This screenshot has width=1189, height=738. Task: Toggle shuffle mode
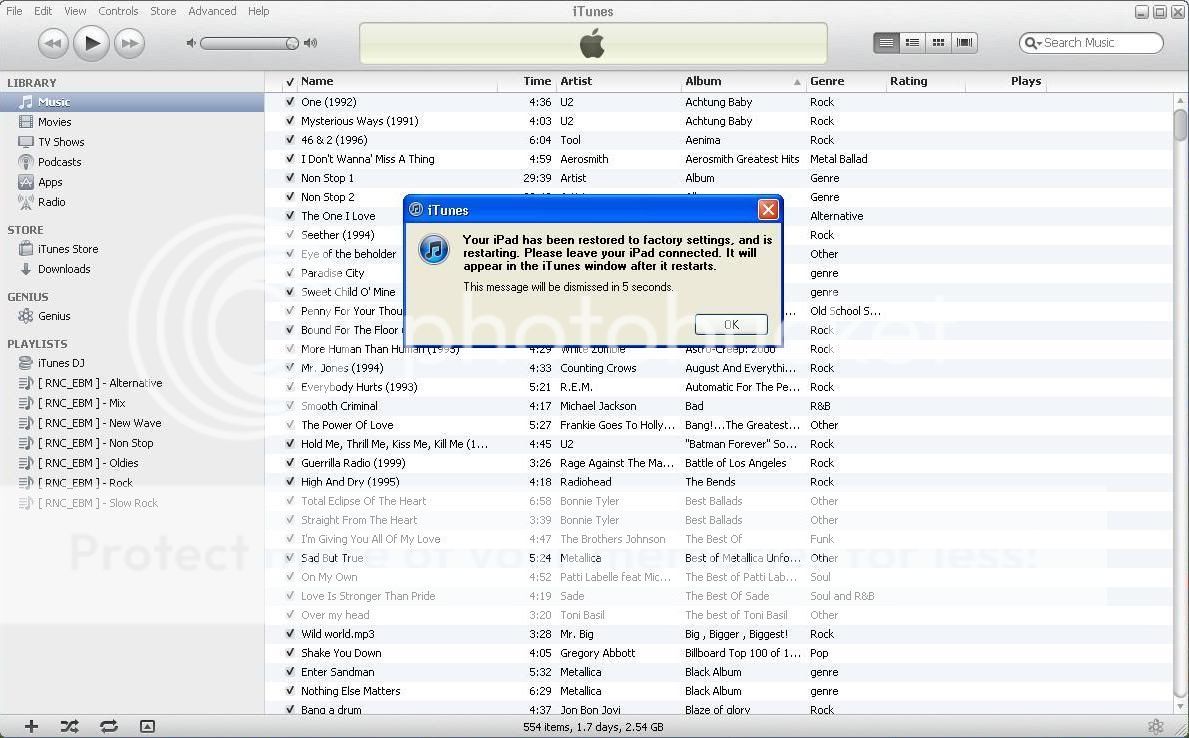[69, 727]
